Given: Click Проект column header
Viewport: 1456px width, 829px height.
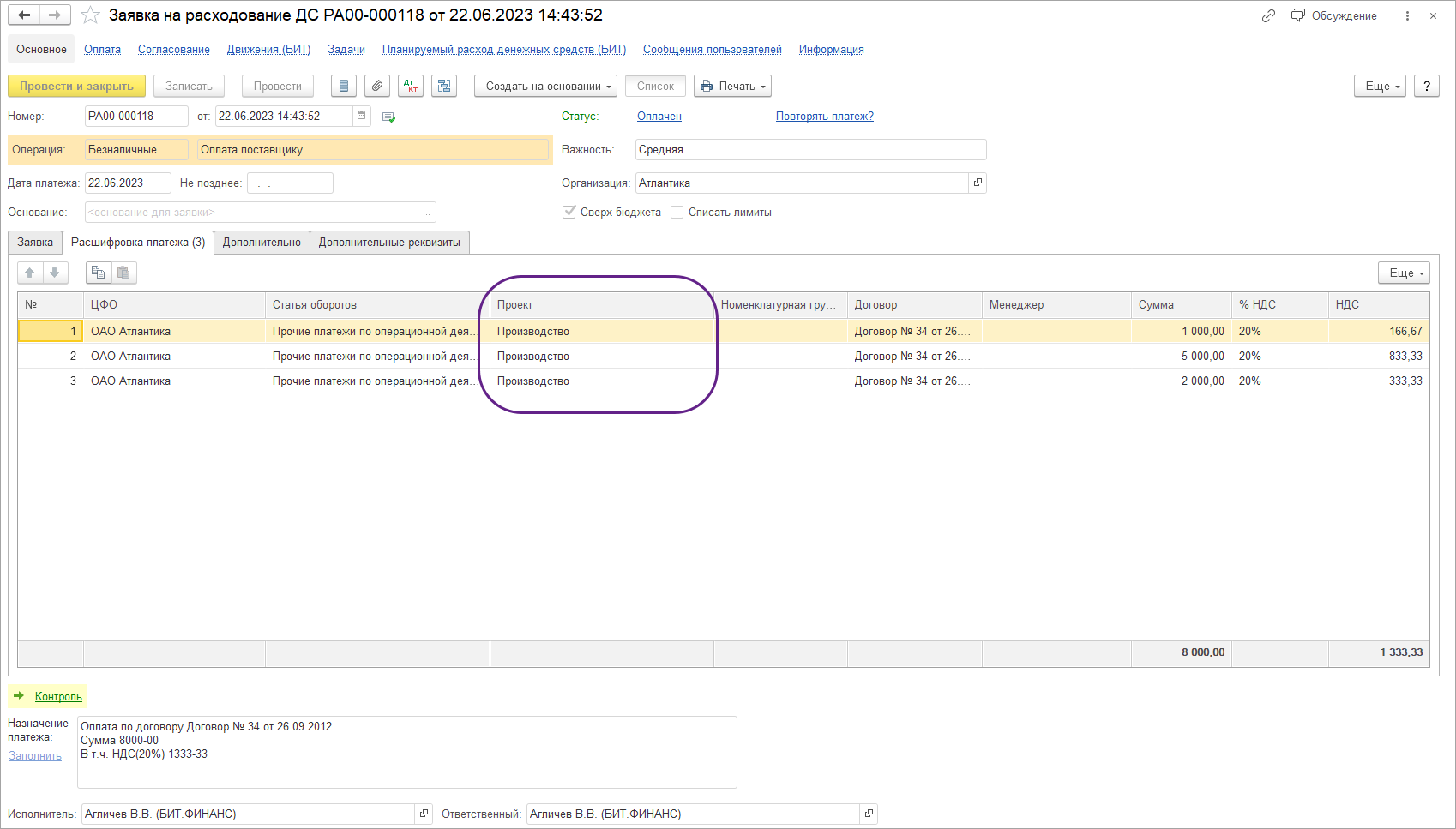Looking at the screenshot, I should click(601, 304).
